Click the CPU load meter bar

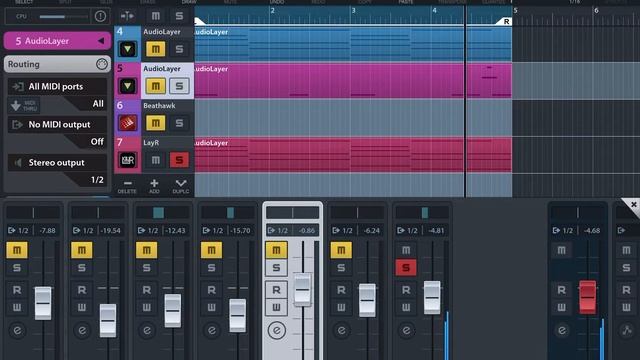tap(64, 16)
